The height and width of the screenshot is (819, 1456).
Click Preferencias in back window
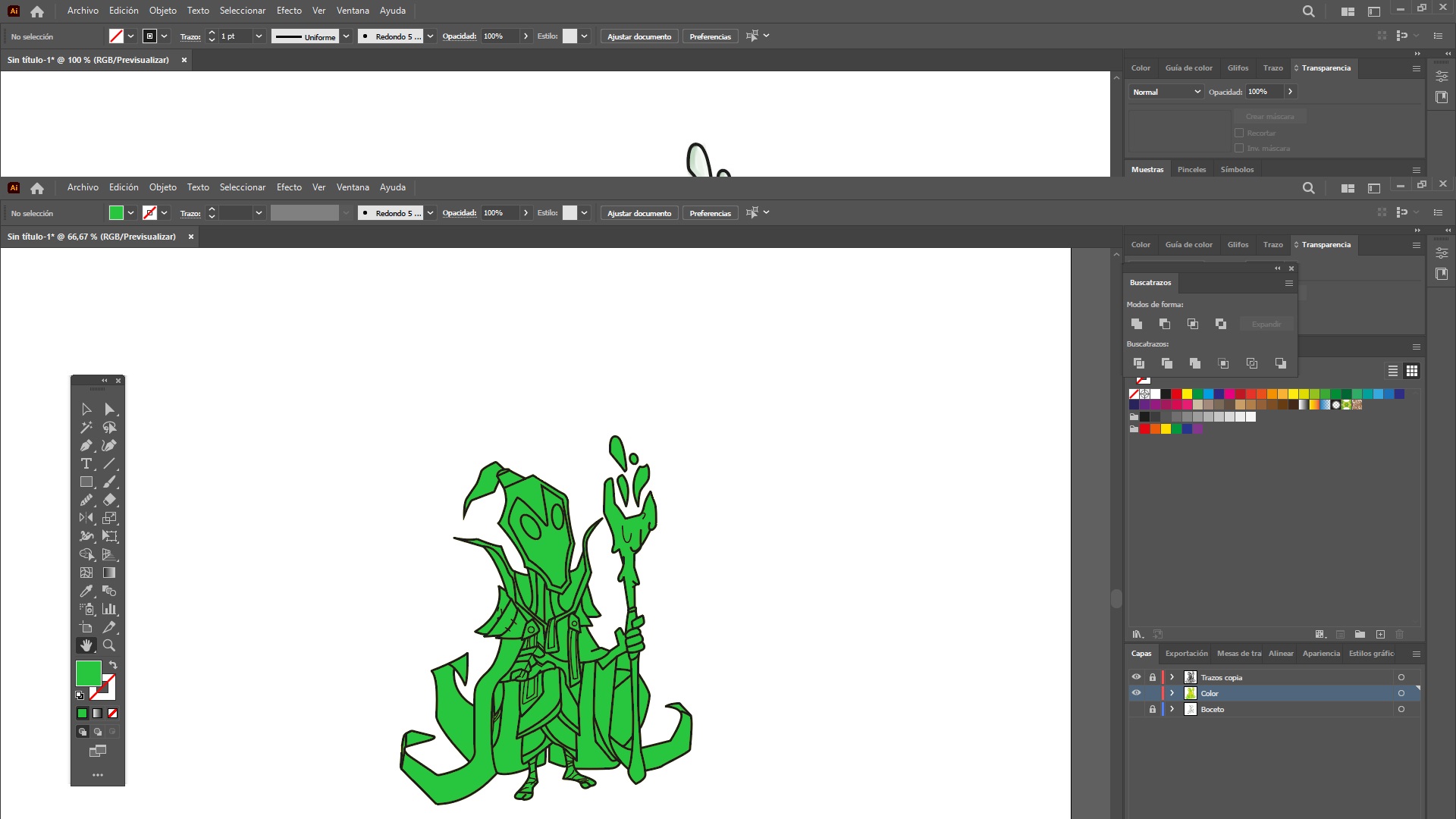(x=711, y=36)
